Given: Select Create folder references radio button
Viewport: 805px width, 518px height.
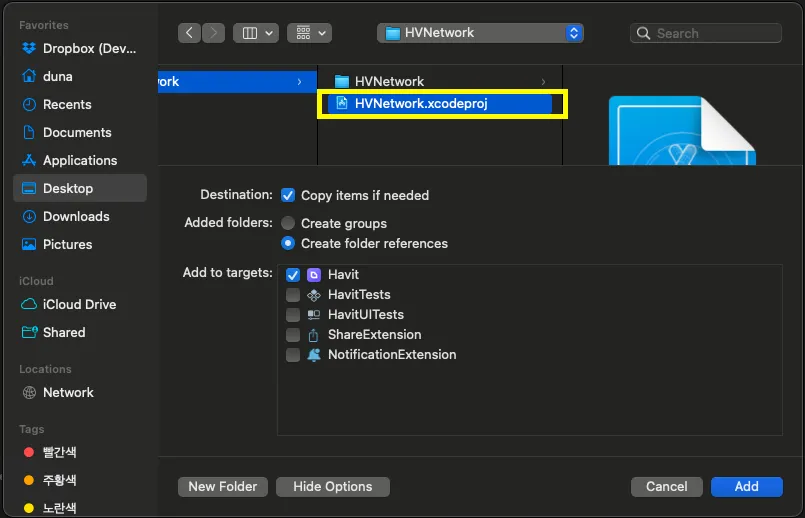Looking at the screenshot, I should (x=288, y=243).
